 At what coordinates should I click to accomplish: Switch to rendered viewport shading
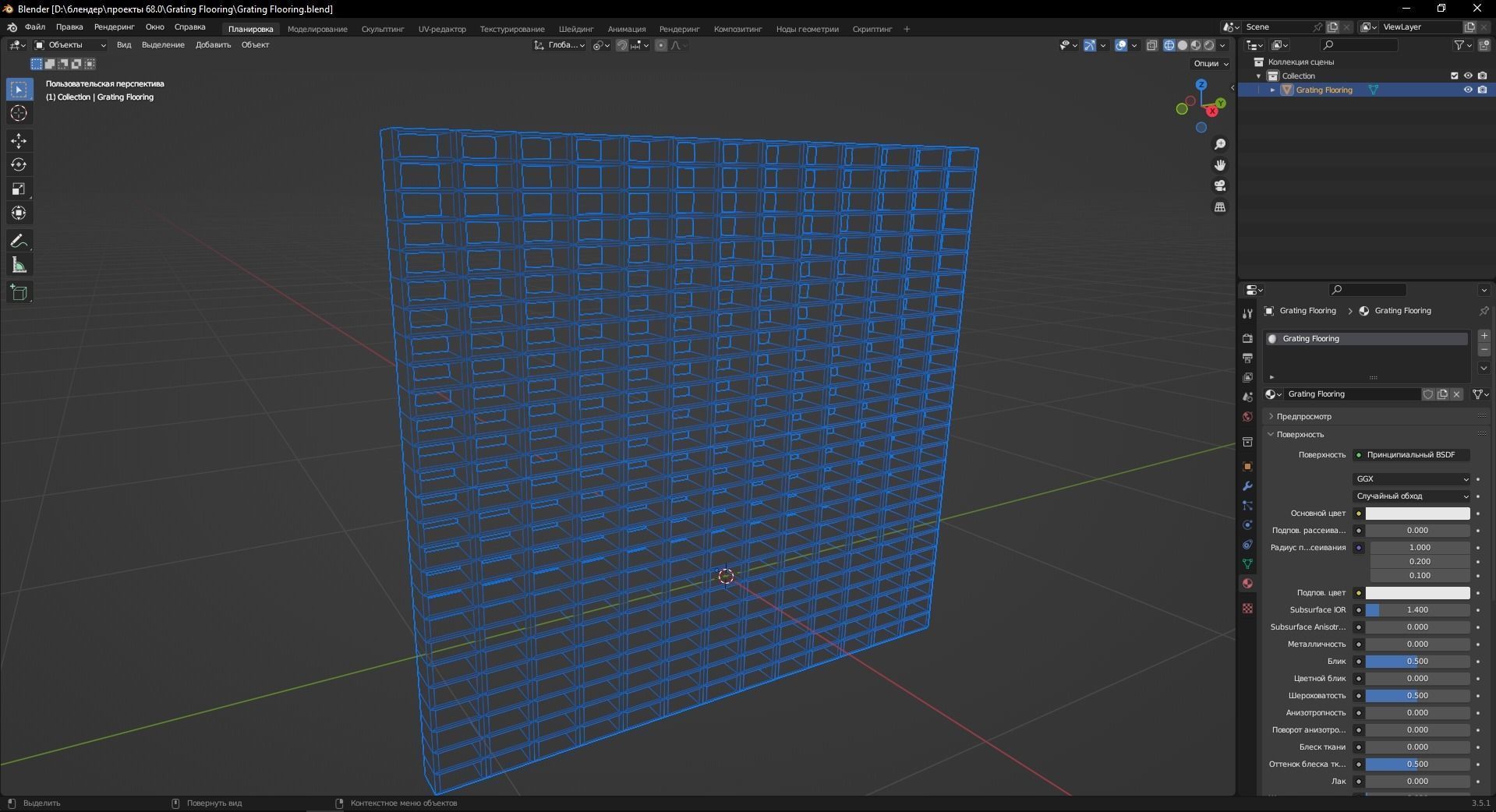pyautogui.click(x=1209, y=45)
